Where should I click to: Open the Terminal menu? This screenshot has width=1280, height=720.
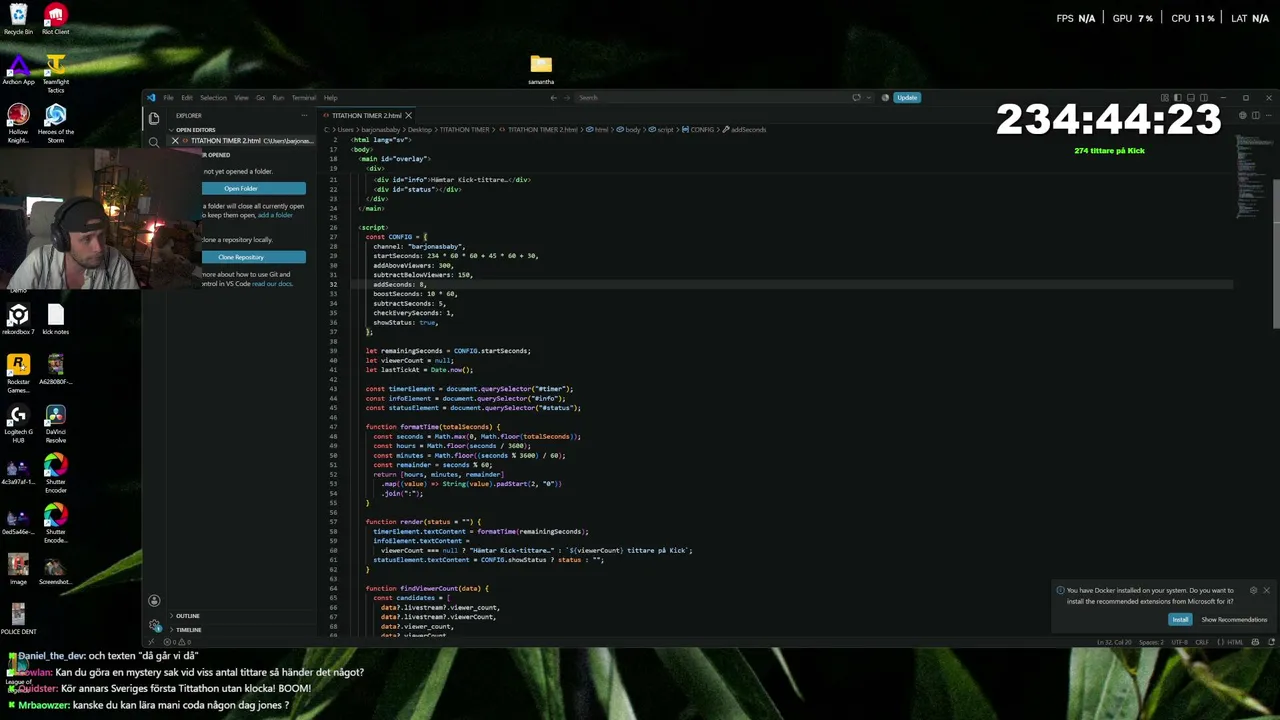(304, 98)
